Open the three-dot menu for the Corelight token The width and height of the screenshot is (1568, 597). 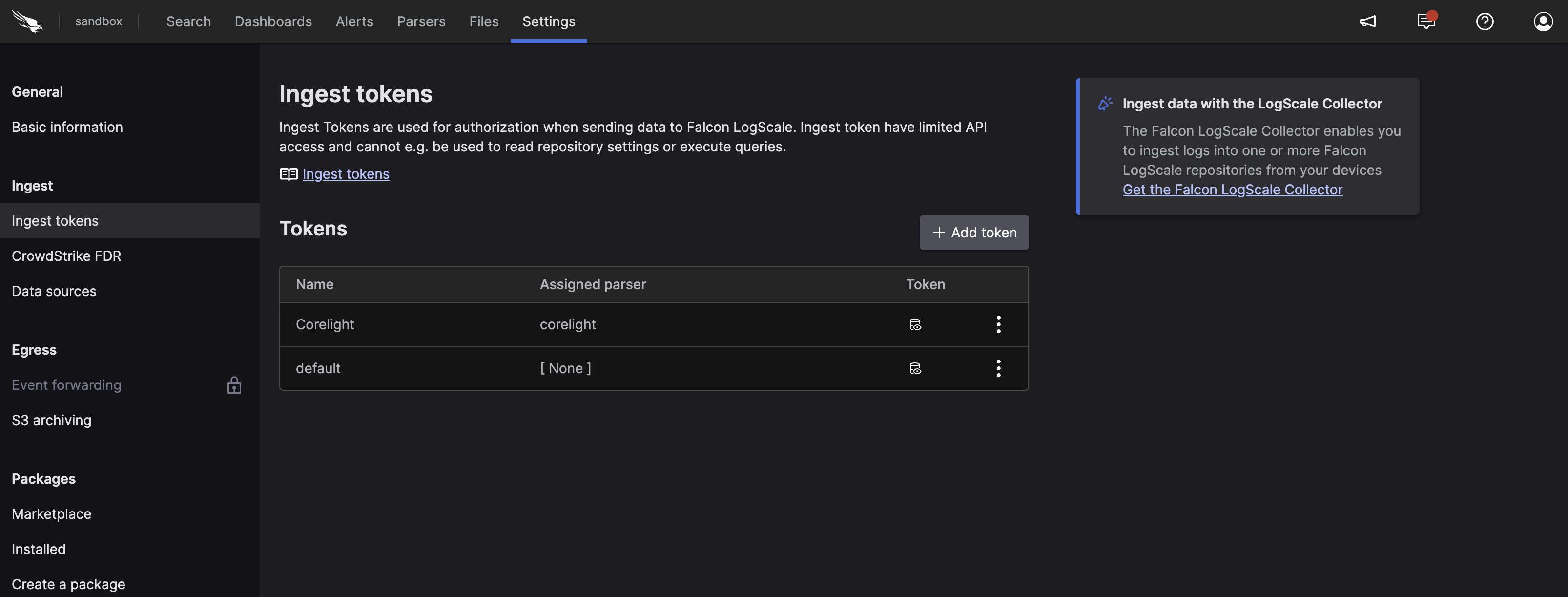998,325
